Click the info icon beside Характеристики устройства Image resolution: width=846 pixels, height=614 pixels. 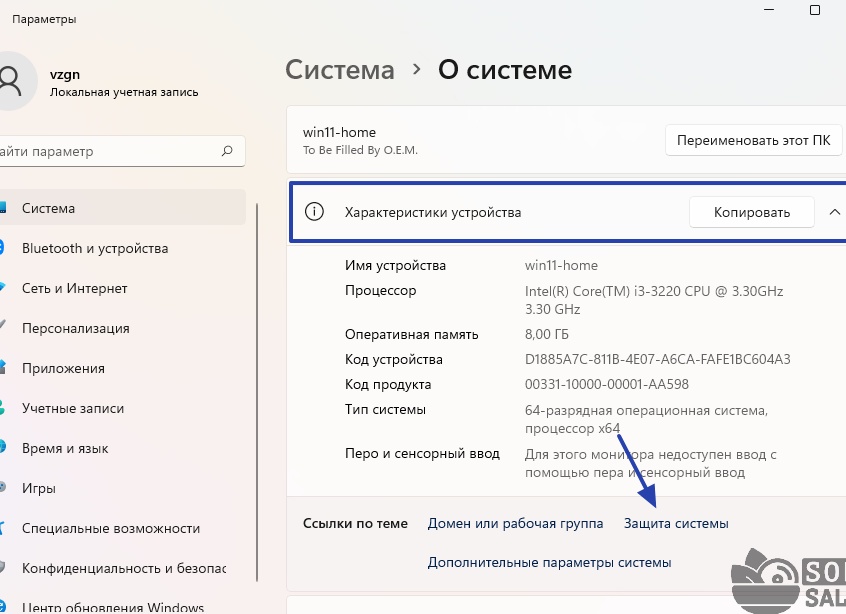pyautogui.click(x=314, y=212)
